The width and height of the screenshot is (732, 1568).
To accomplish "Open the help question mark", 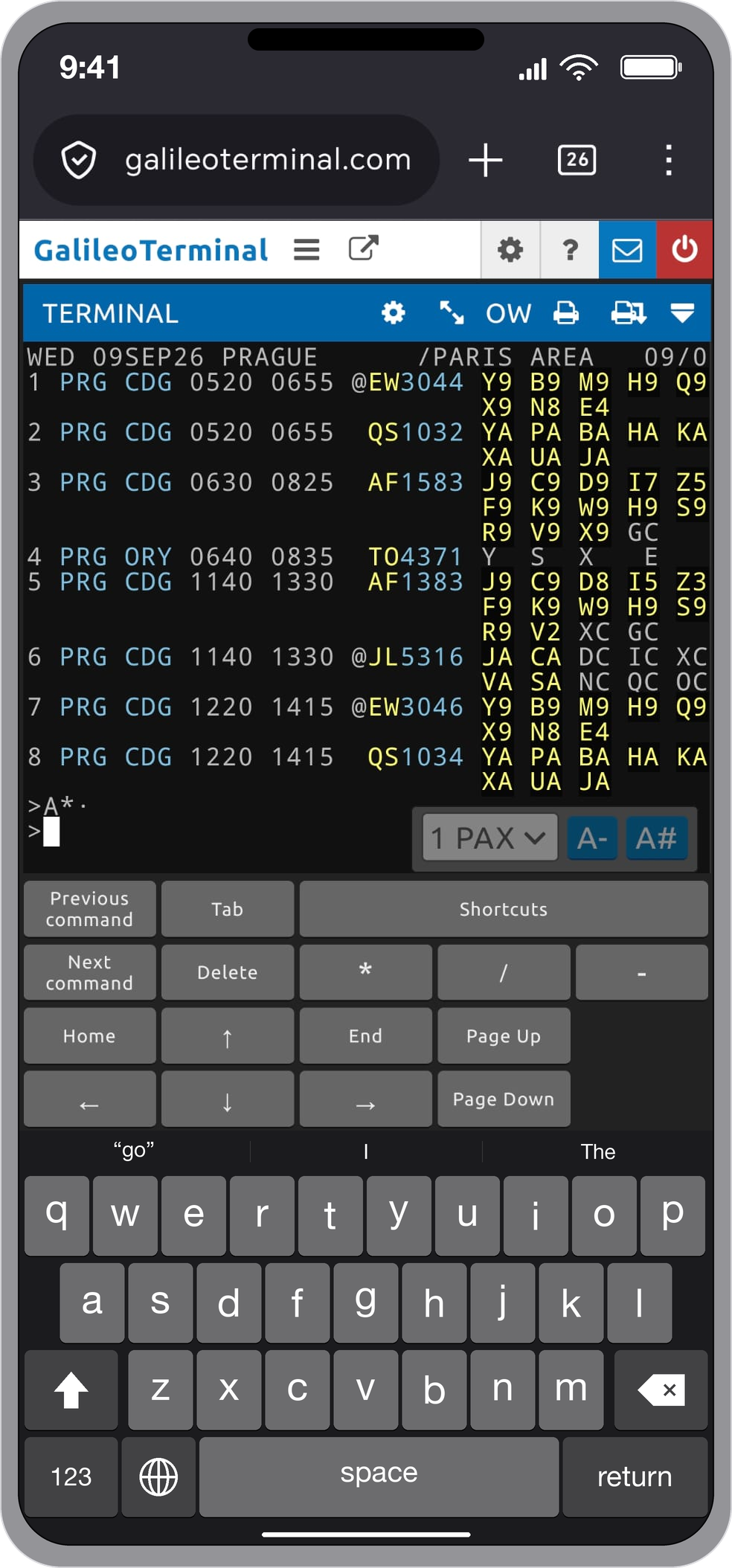I will point(570,250).
